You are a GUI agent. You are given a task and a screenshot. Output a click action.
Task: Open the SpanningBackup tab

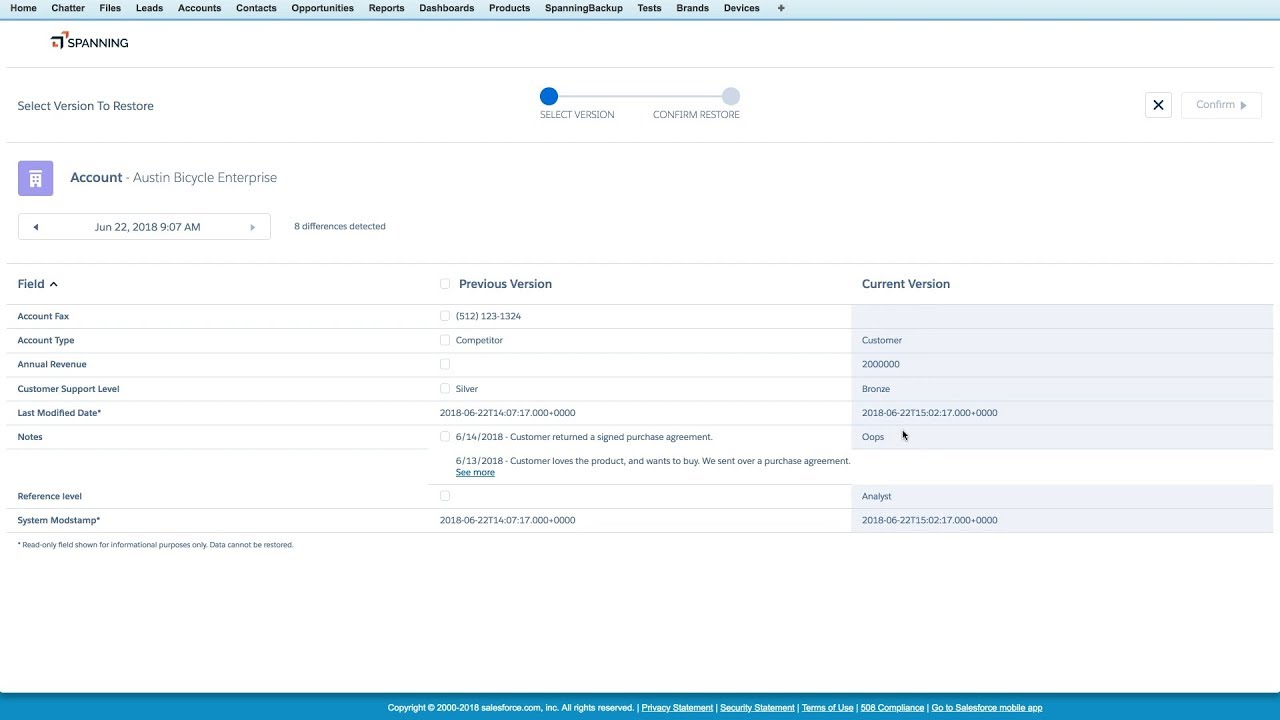pyautogui.click(x=584, y=8)
